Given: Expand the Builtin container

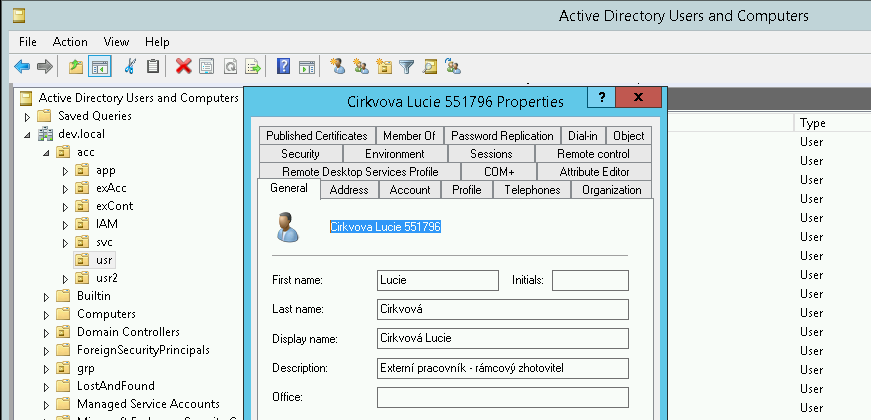Looking at the screenshot, I should pyautogui.click(x=46, y=297).
